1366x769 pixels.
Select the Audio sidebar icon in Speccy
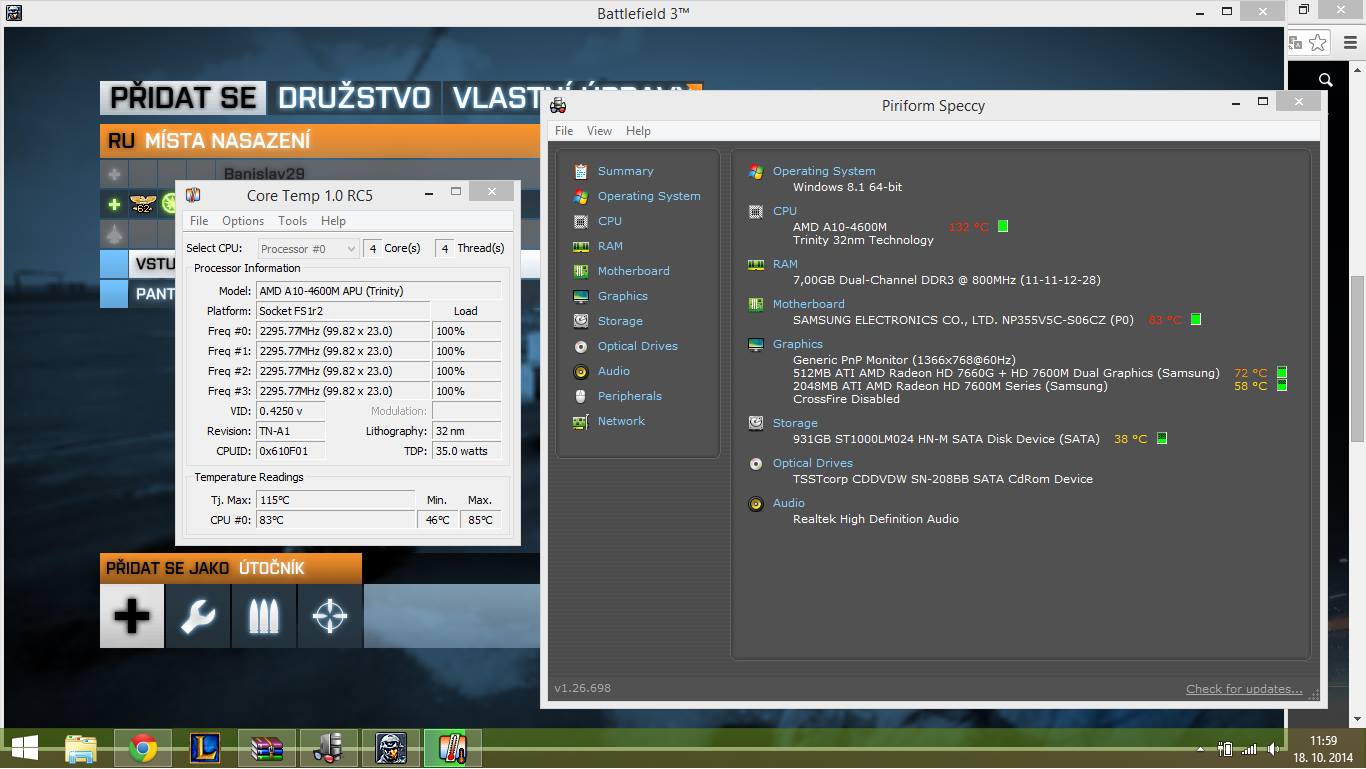[580, 371]
